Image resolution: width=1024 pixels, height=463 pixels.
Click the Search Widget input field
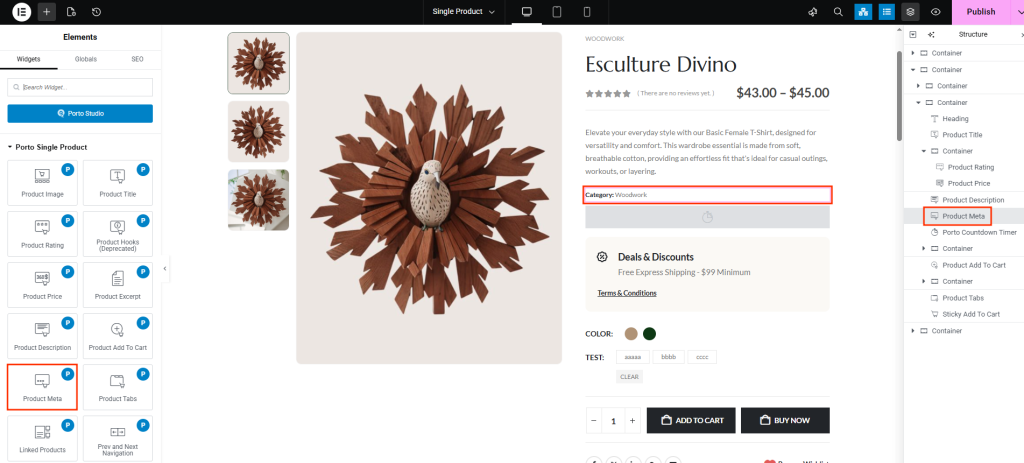[80, 87]
